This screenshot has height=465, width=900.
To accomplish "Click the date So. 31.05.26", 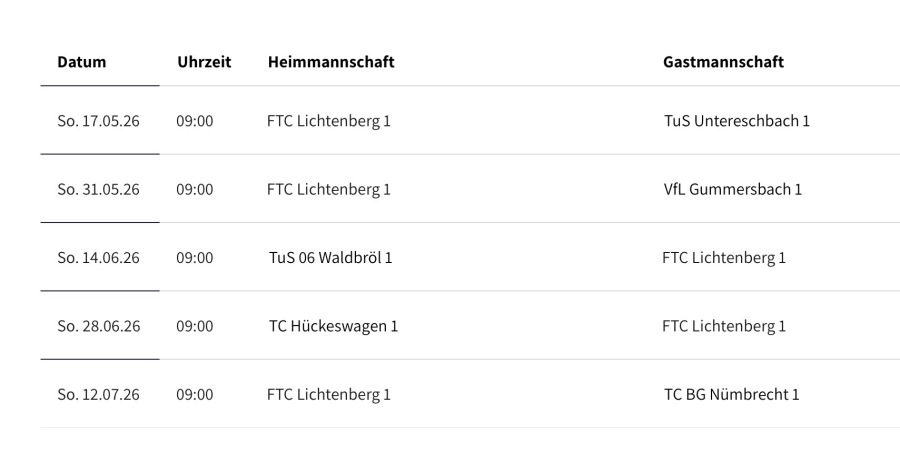I will click(x=98, y=189).
